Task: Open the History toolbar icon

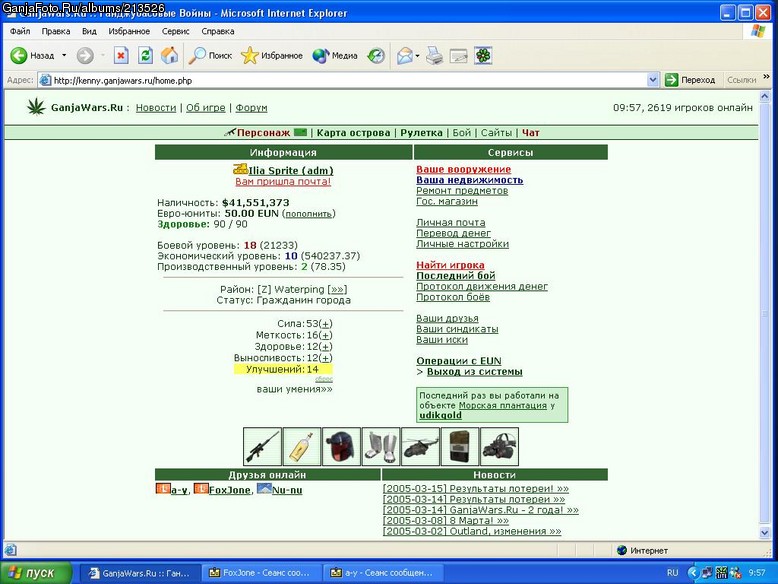Action: [x=376, y=56]
